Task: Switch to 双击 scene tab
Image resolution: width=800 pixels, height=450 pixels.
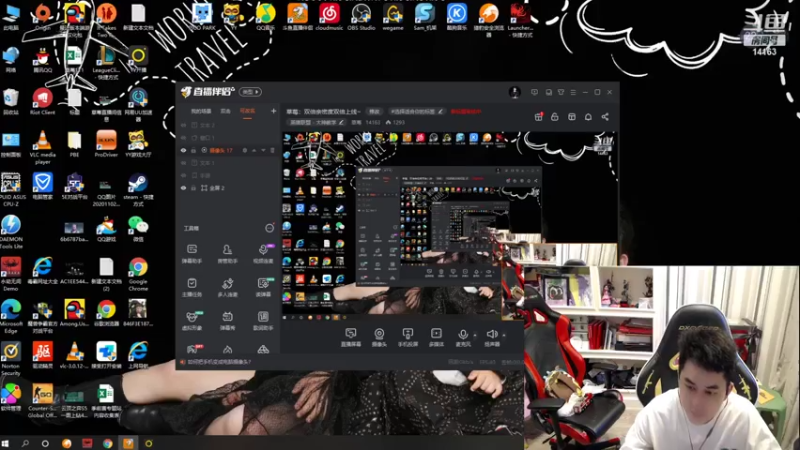Action: click(226, 111)
